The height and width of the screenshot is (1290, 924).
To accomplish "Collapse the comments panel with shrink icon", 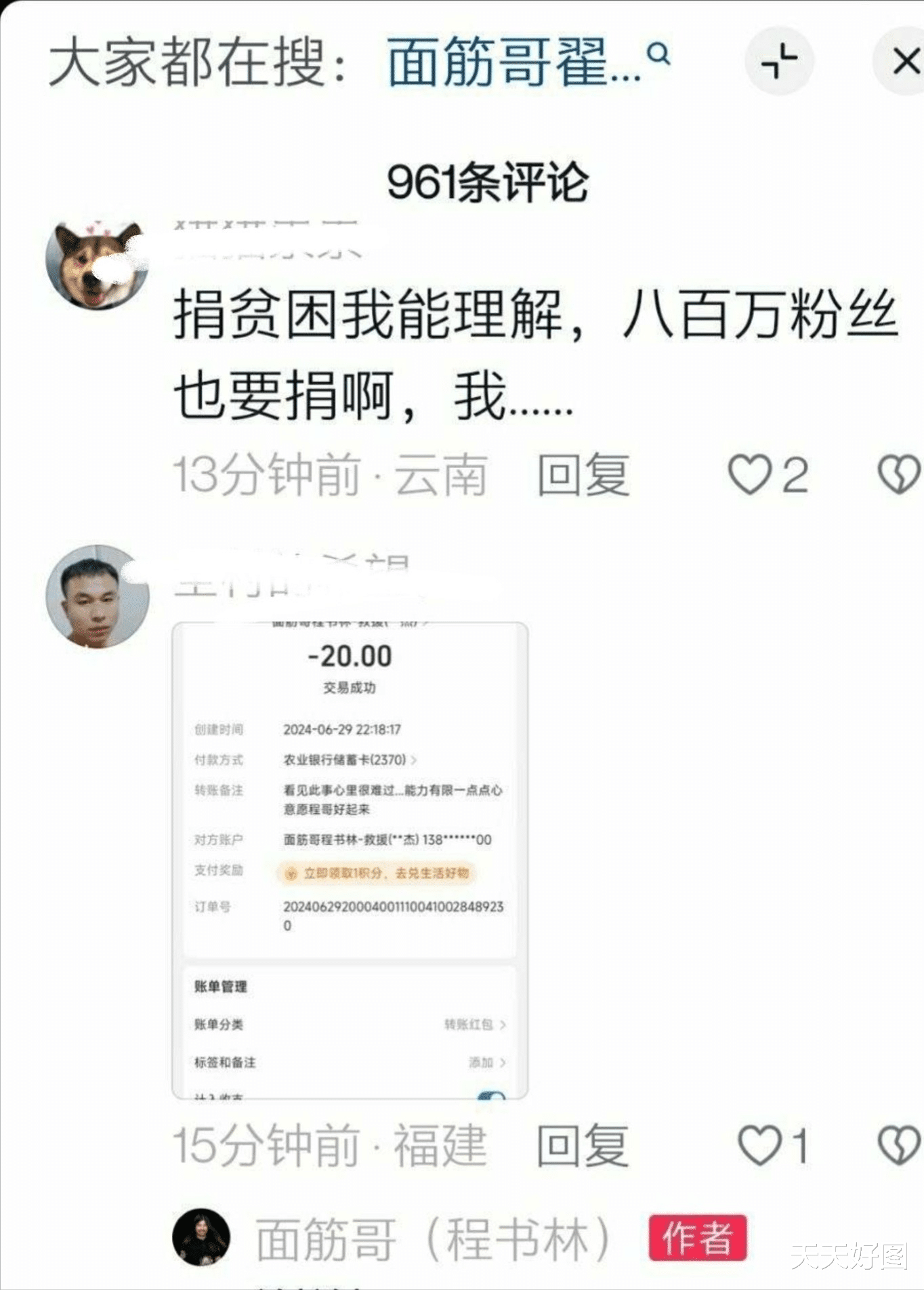I will 779,61.
